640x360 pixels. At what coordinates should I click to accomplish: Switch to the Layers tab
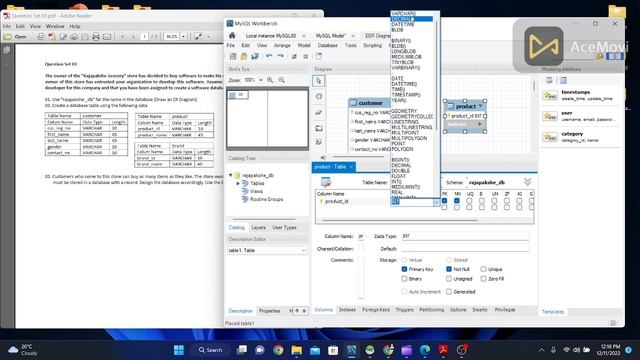pyautogui.click(x=258, y=227)
